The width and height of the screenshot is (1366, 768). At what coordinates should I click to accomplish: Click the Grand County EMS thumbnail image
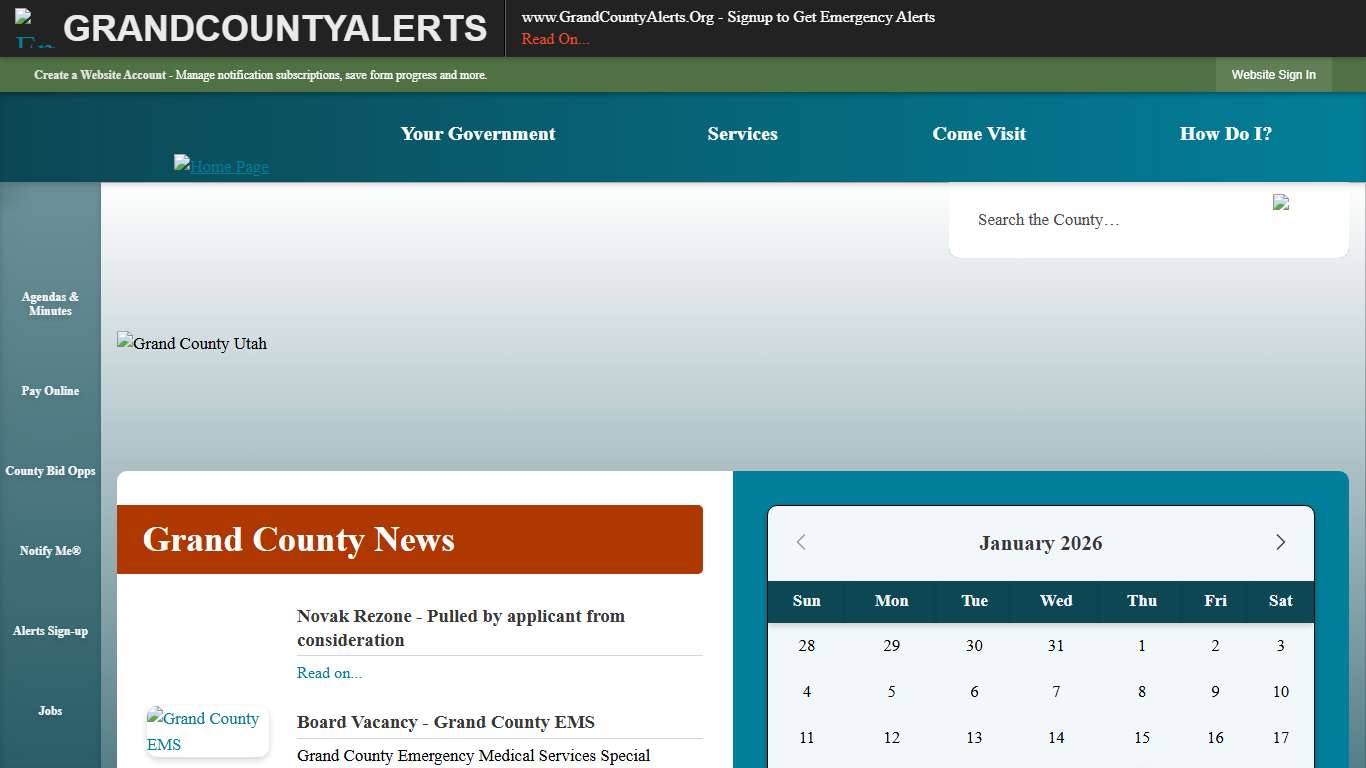click(x=207, y=731)
